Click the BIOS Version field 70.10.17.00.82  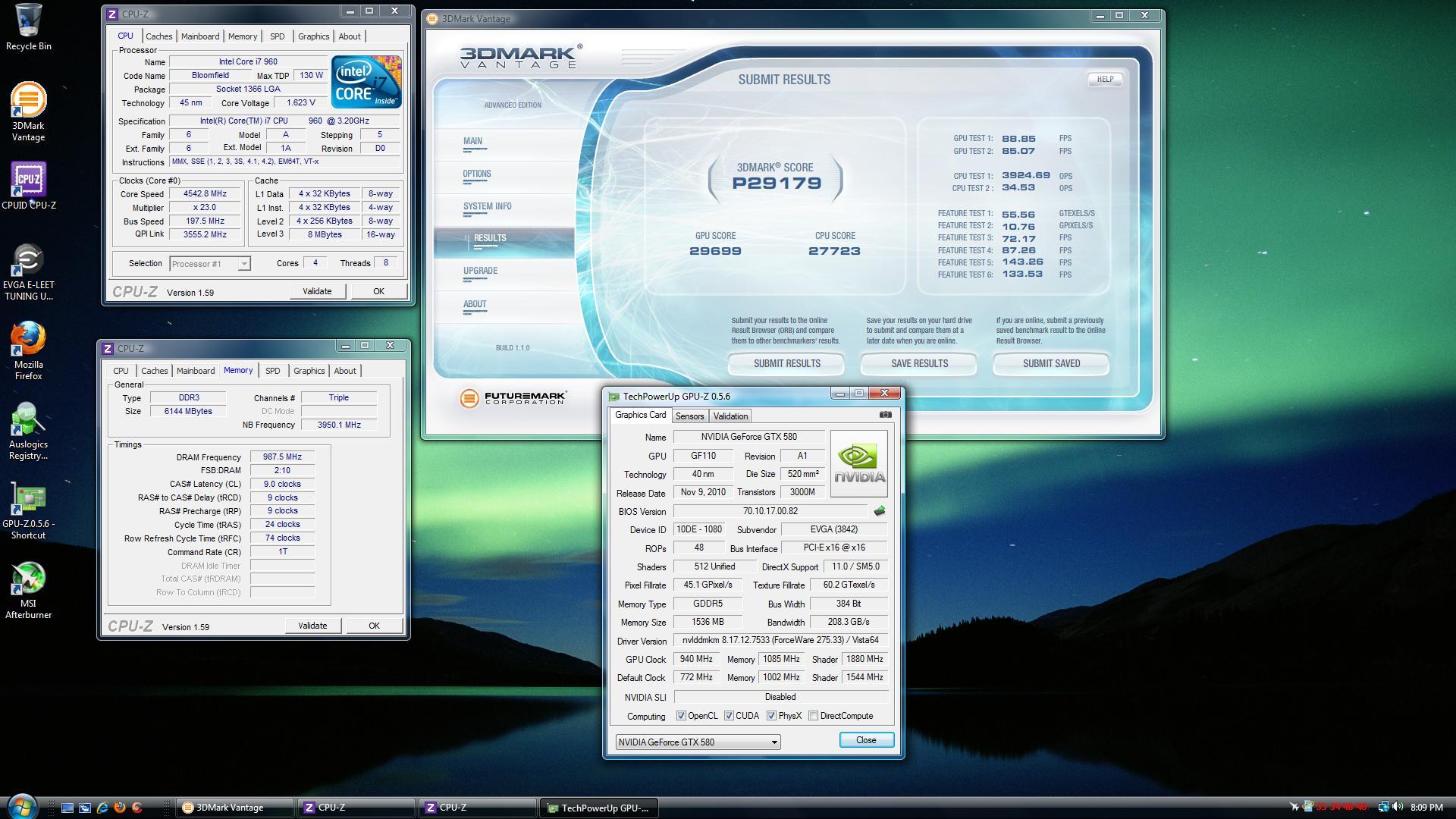[x=770, y=511]
